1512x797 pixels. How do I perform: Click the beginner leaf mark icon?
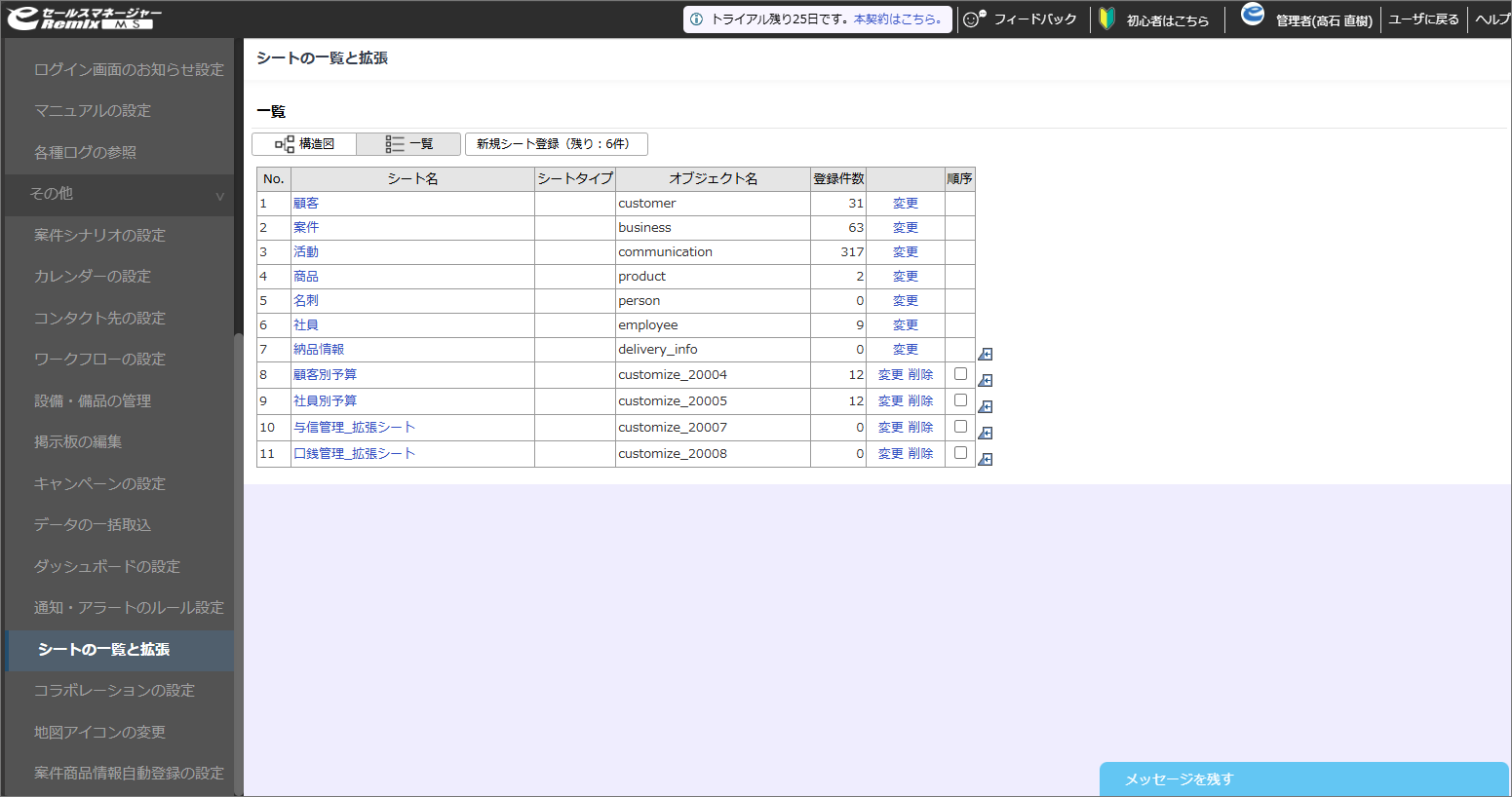(x=1106, y=19)
